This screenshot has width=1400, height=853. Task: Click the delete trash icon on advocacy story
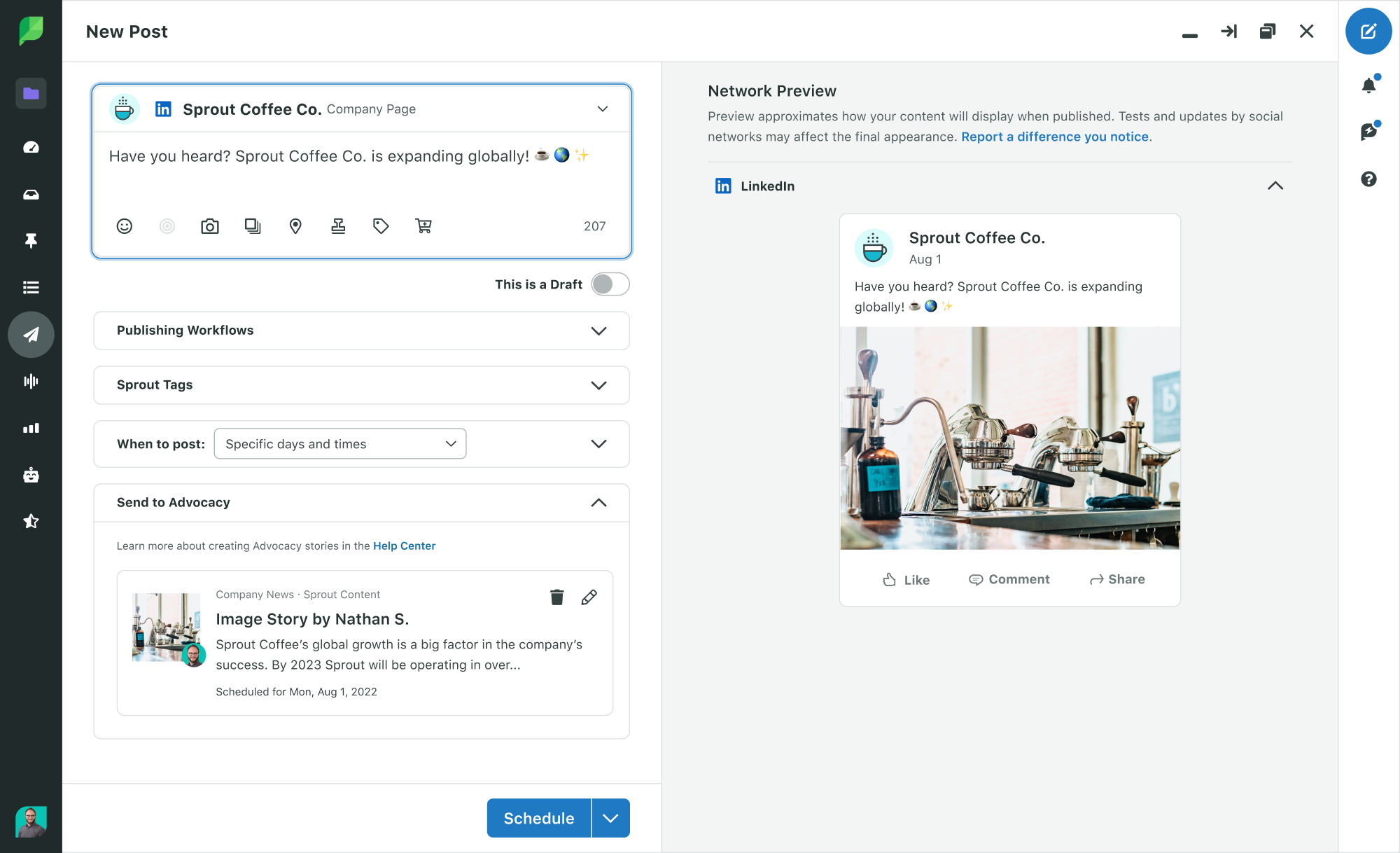(x=557, y=597)
